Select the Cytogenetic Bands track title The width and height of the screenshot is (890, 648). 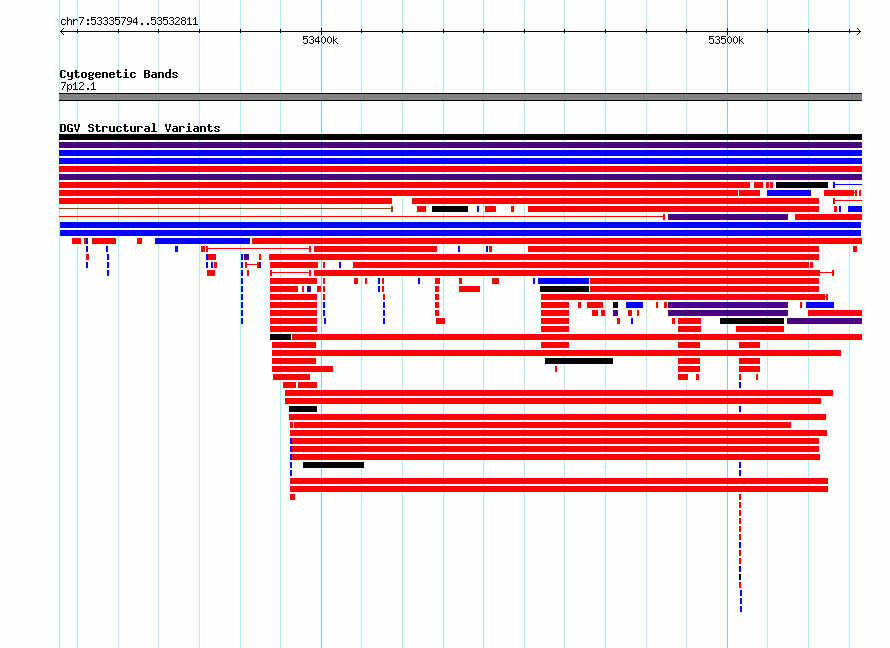click(119, 74)
